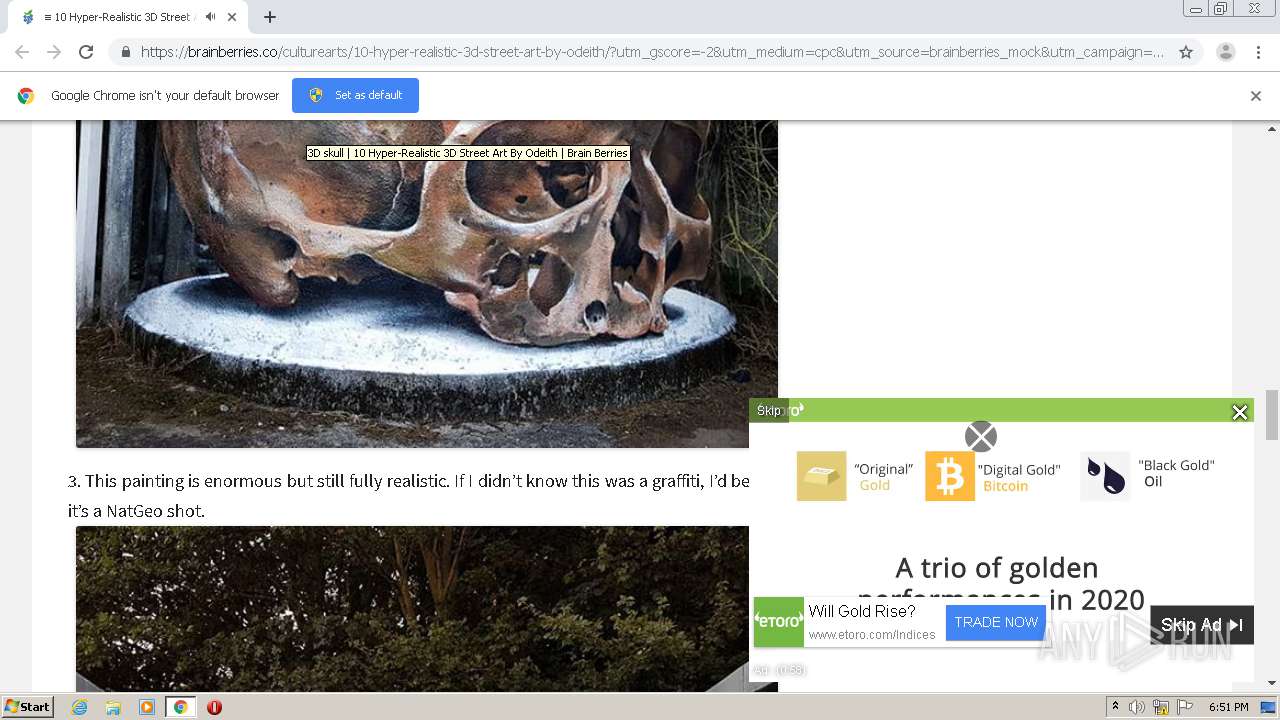View site security lock information
Image resolution: width=1280 pixels, height=720 pixels.
pos(125,52)
